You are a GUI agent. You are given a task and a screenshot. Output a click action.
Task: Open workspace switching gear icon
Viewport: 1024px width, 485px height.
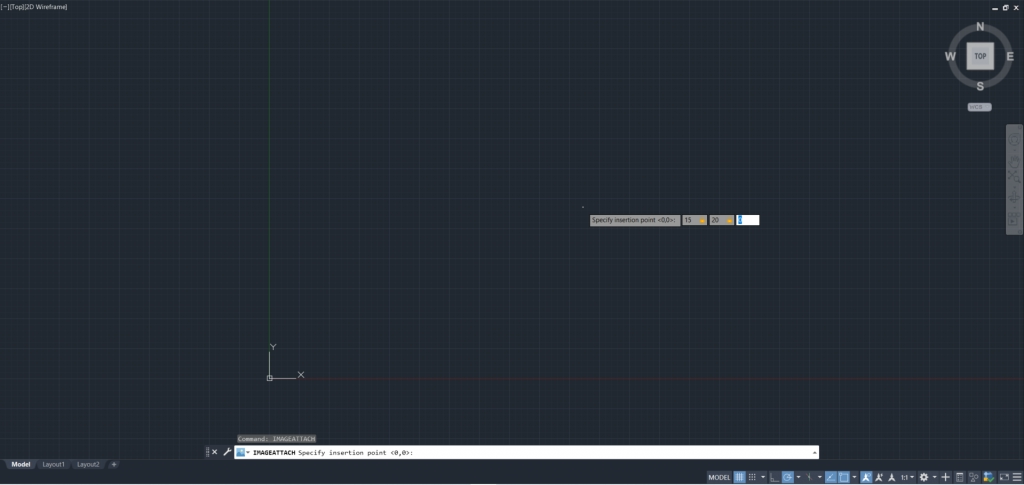(x=924, y=477)
